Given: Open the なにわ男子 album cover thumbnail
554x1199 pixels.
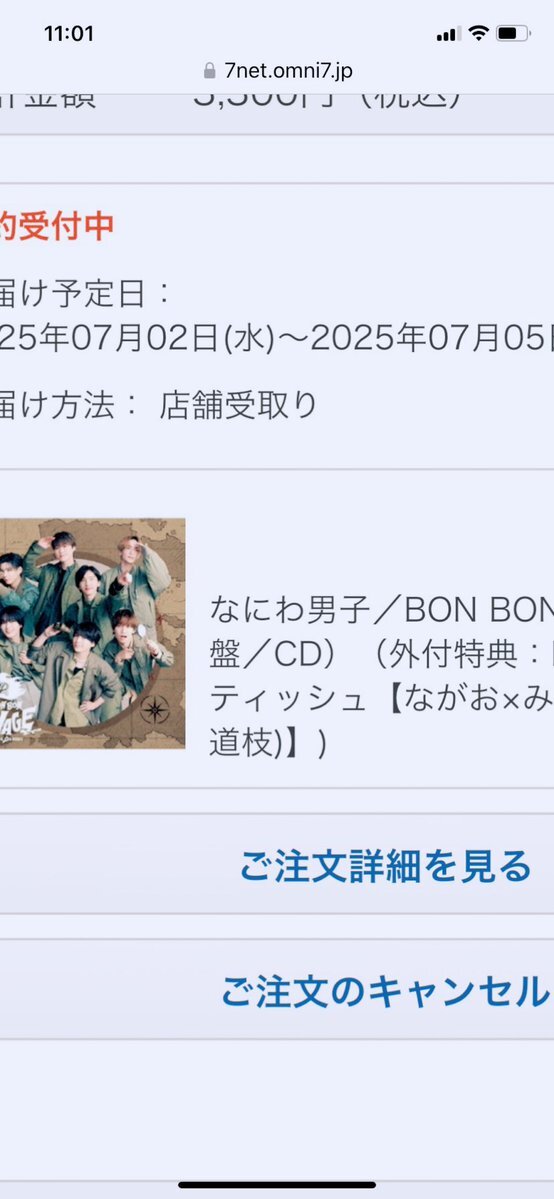Looking at the screenshot, I should pyautogui.click(x=93, y=632).
